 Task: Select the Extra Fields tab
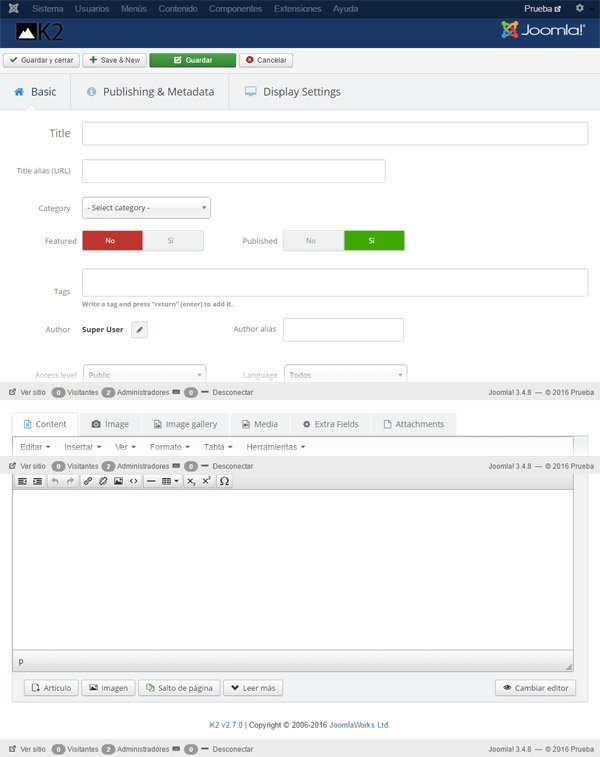coord(331,424)
